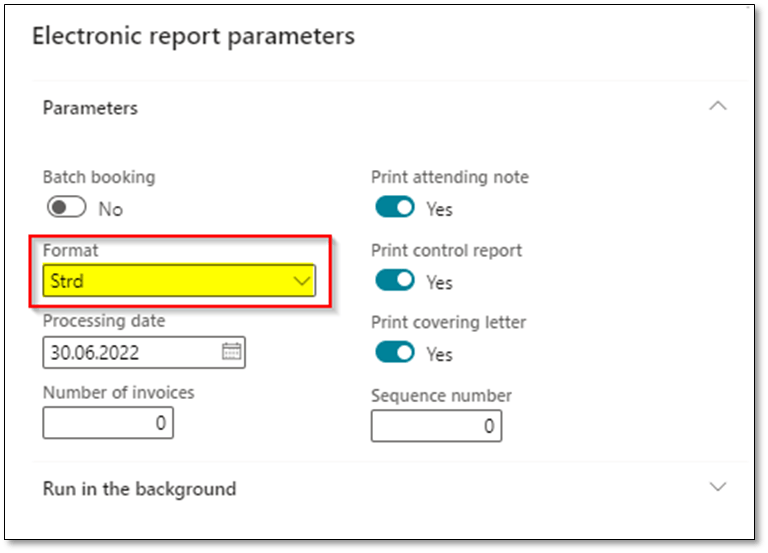Open the Format dropdown showing Strd
768x553 pixels.
point(170,281)
